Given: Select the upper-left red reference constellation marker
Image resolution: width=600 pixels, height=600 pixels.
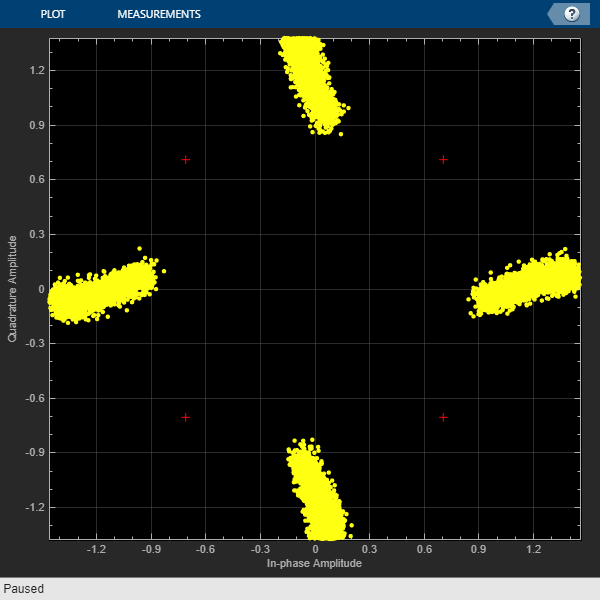Looking at the screenshot, I should point(185,160).
